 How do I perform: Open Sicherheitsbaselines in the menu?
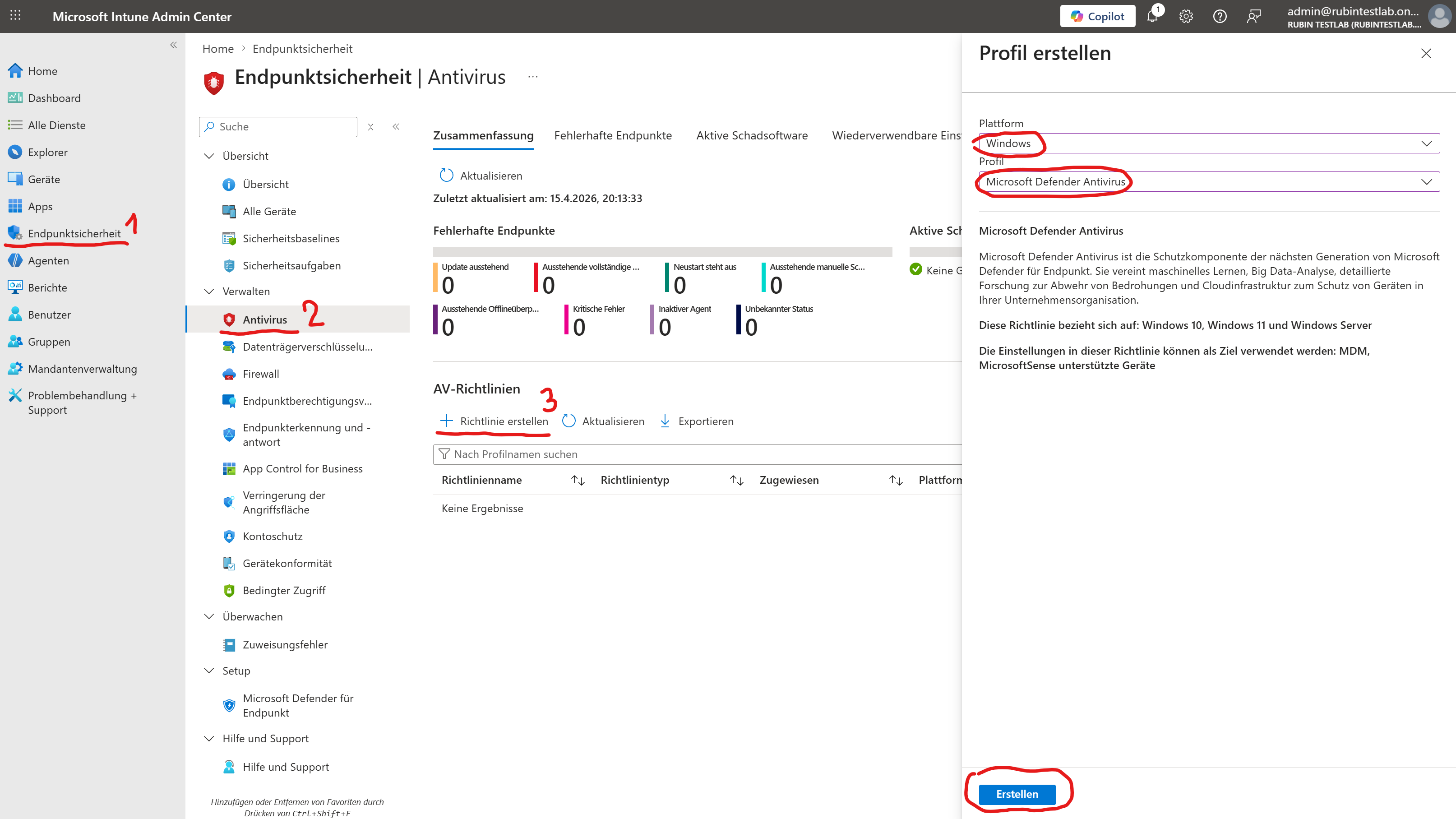291,239
